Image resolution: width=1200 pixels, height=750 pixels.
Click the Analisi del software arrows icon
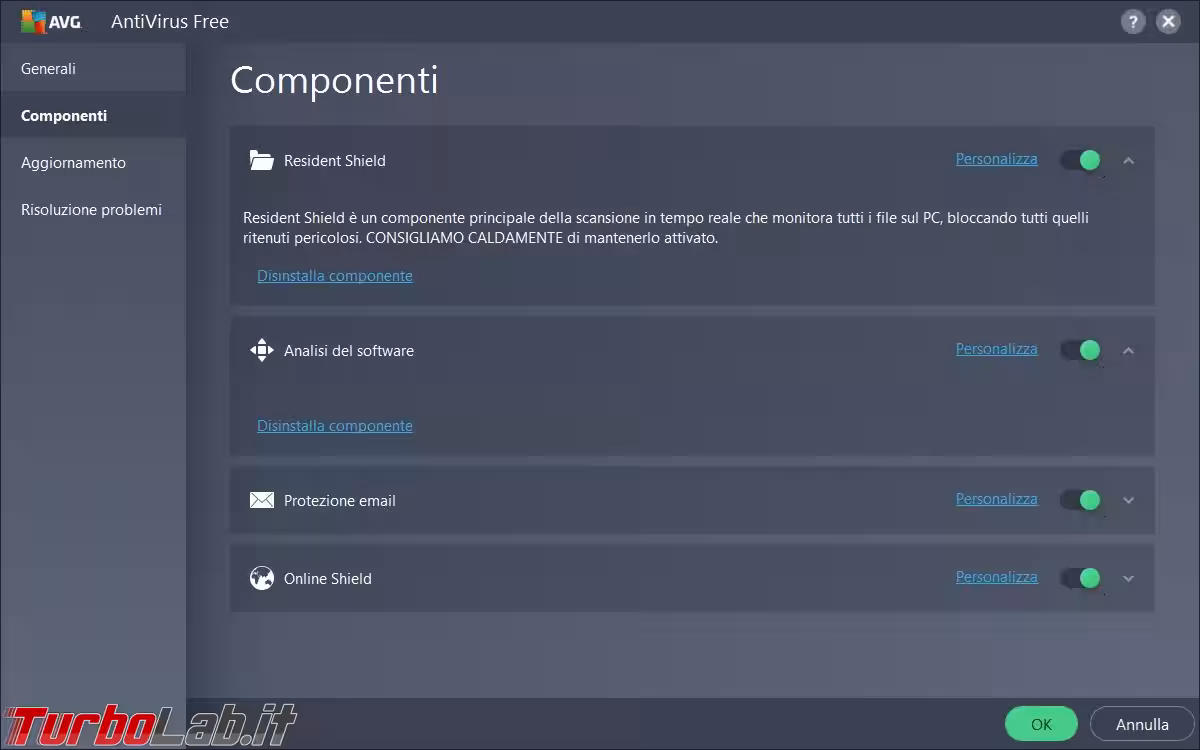pyautogui.click(x=261, y=350)
